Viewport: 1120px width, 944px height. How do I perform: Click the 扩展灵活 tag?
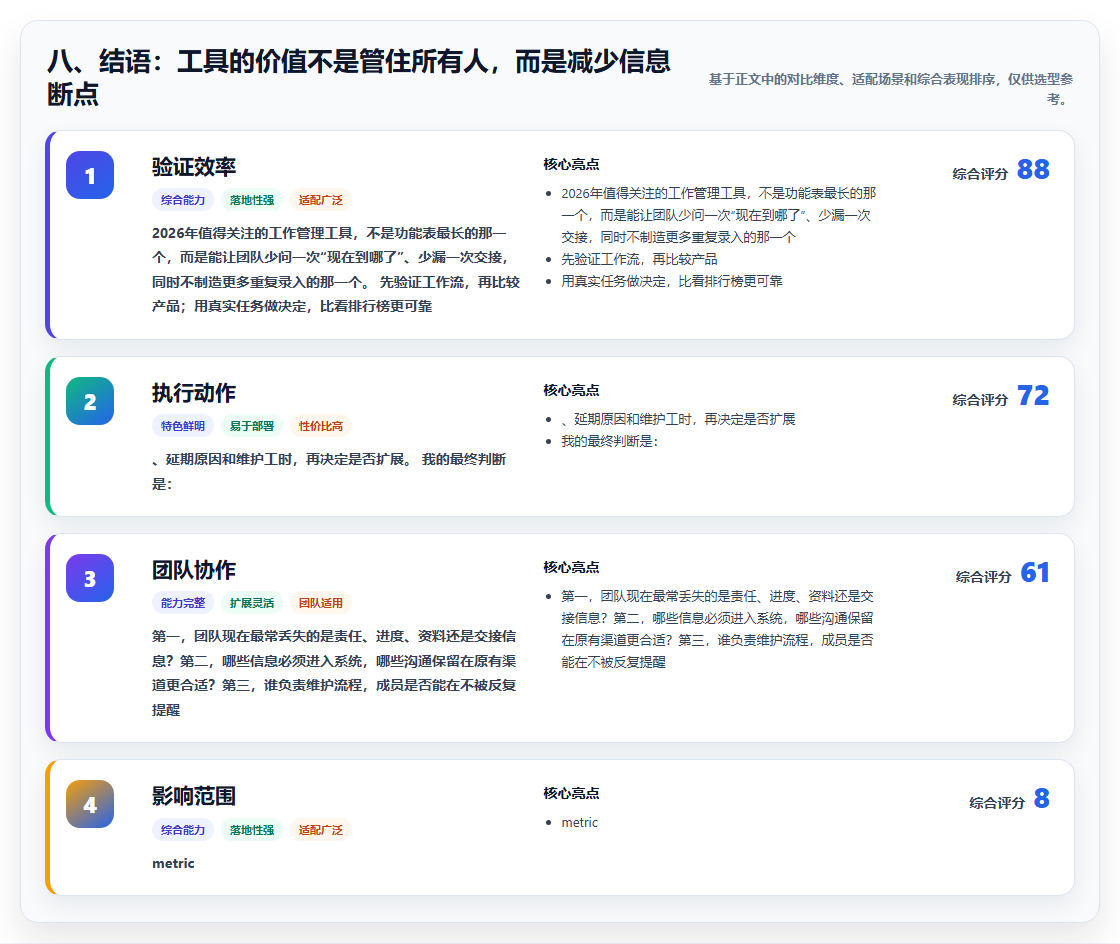coord(251,603)
